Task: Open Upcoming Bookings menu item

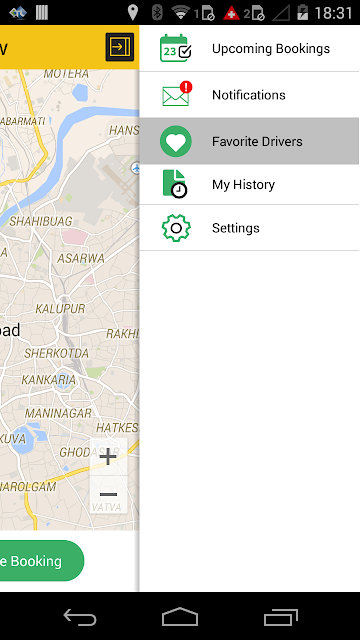Action: point(249,49)
